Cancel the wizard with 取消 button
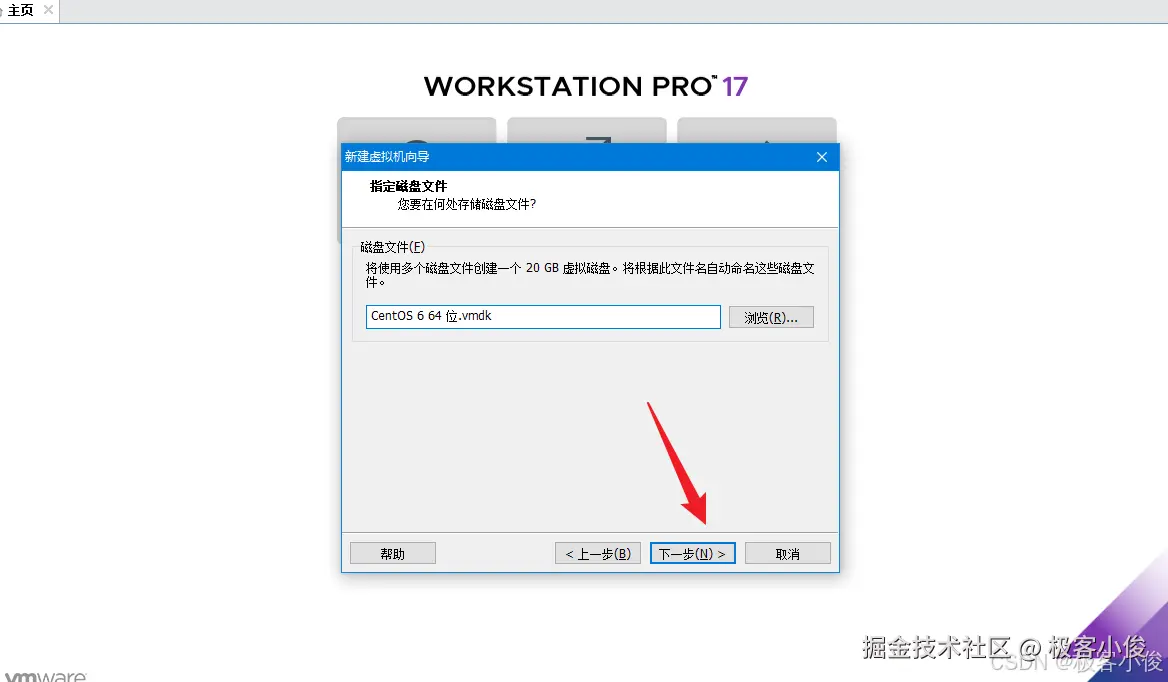 point(787,553)
